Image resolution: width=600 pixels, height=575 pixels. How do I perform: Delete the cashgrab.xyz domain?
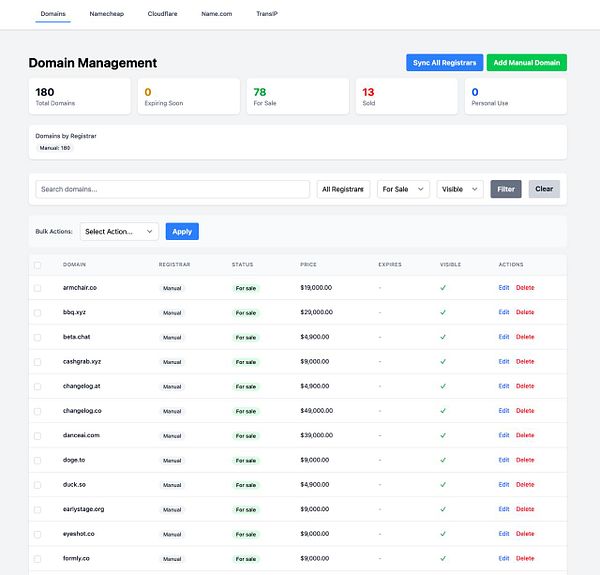tap(525, 362)
